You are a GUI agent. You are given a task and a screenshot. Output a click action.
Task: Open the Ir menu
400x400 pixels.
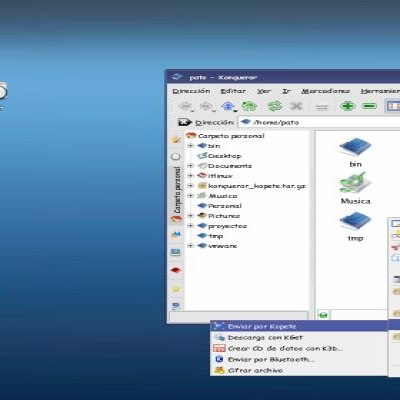click(286, 91)
